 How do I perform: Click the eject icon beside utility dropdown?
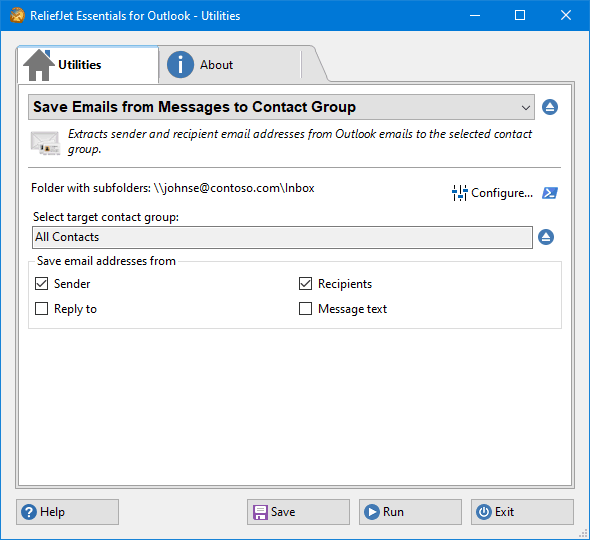550,107
